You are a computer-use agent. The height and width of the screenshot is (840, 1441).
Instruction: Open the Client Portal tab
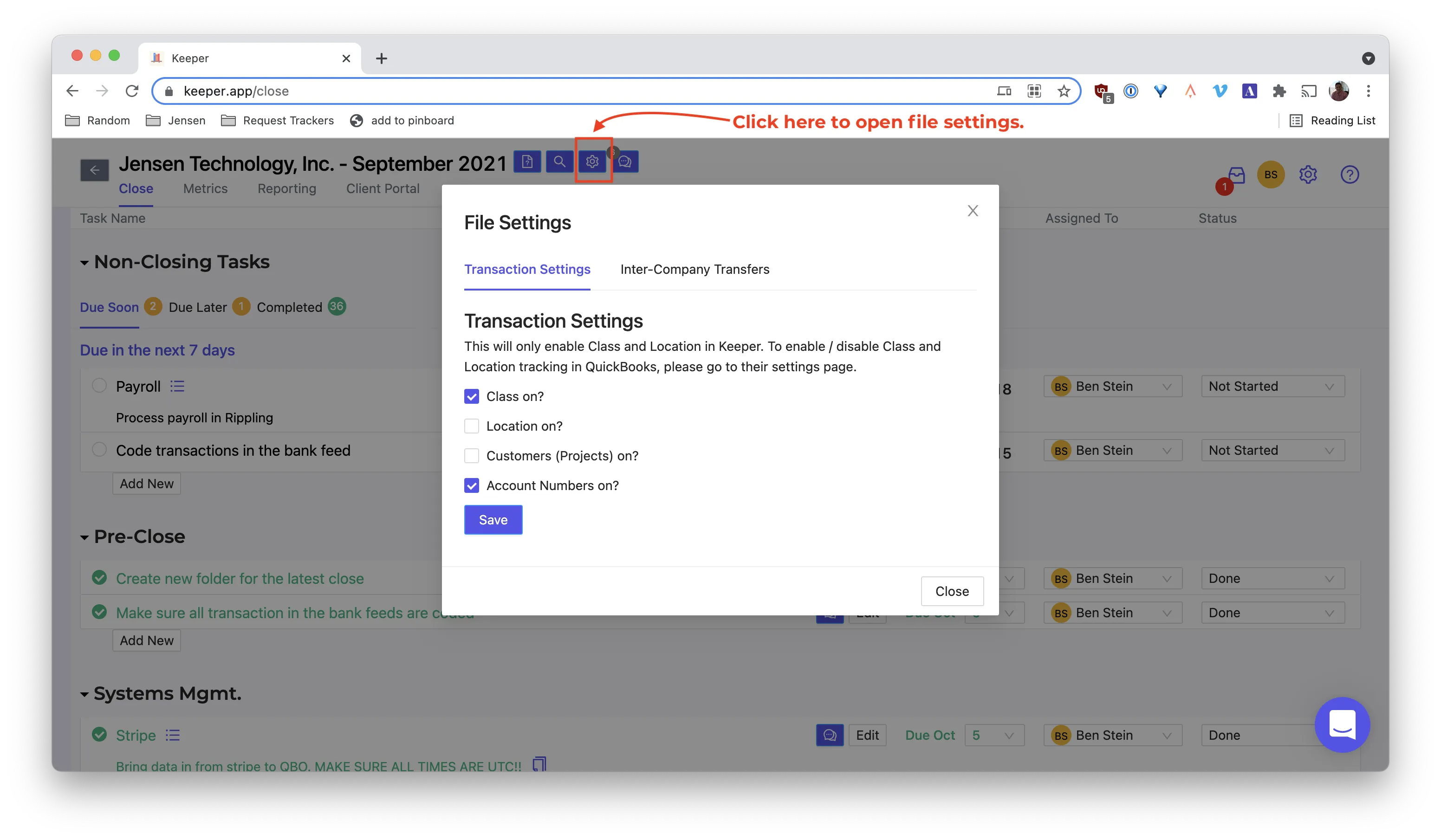click(383, 189)
